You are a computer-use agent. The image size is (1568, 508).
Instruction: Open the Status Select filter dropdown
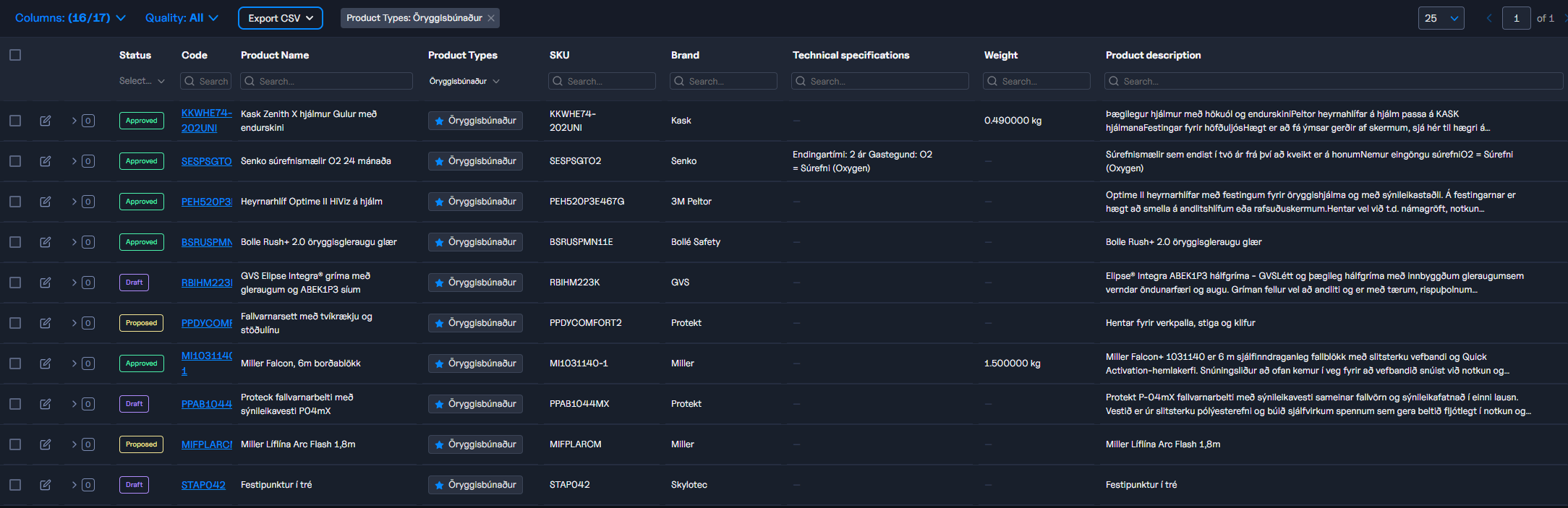(x=142, y=81)
